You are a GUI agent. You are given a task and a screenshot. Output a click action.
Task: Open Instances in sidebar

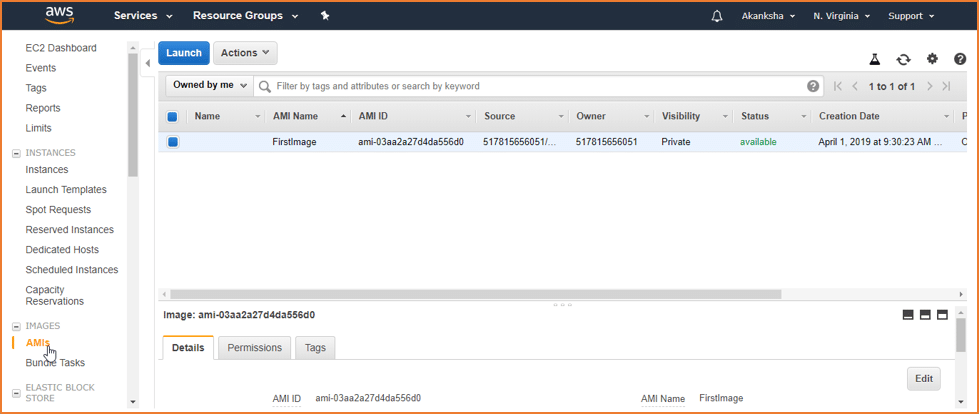tap(47, 169)
